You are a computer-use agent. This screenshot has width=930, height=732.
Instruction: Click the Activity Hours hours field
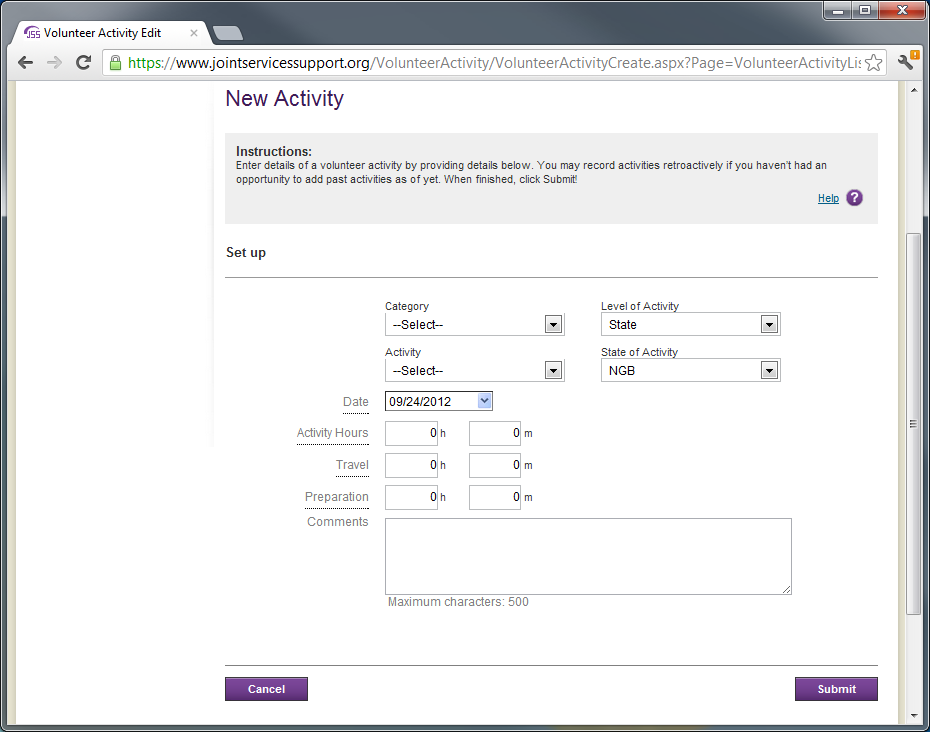pos(410,433)
